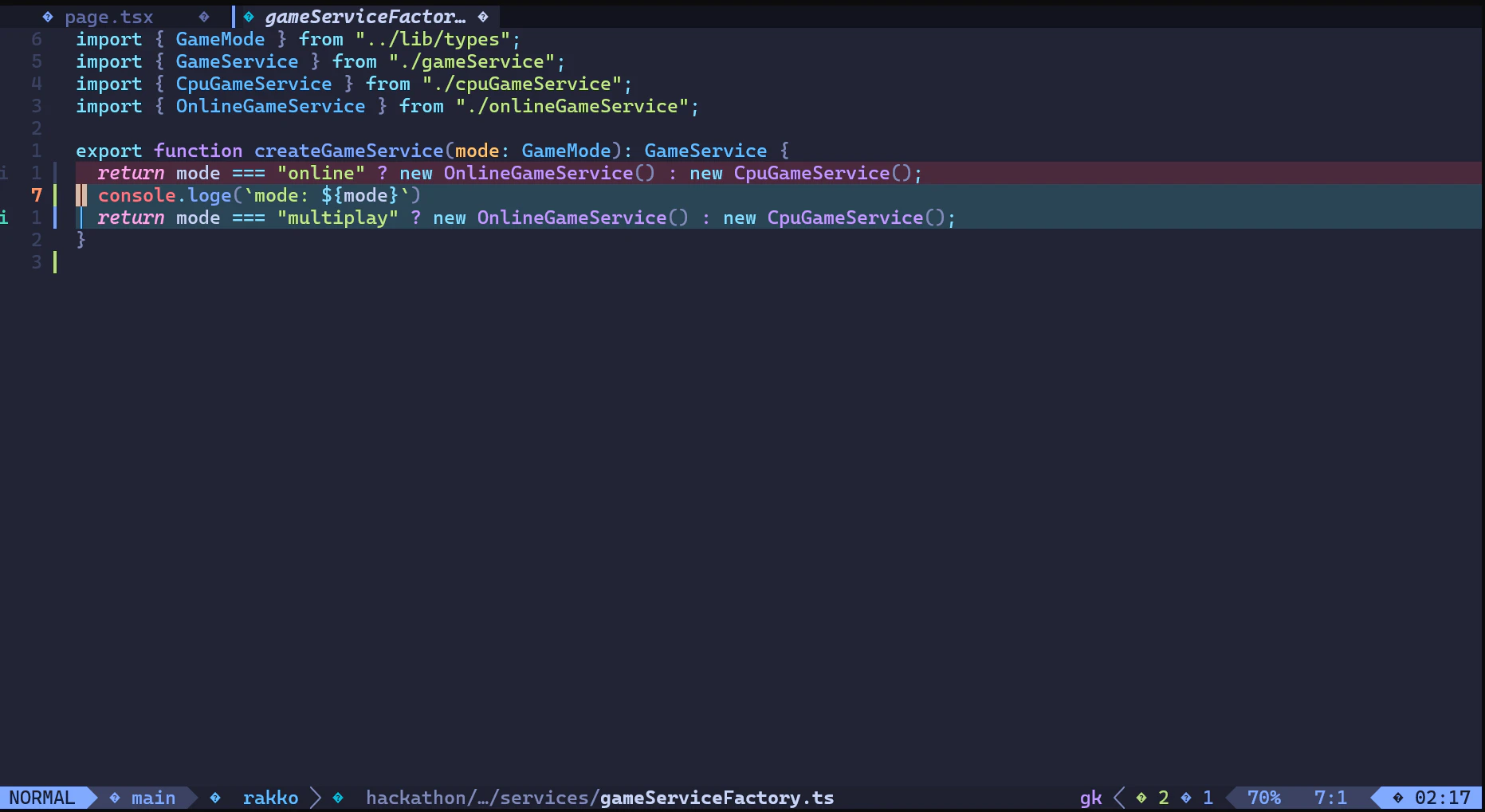
Task: Switch to the page.tsx tab
Action: coord(108,17)
